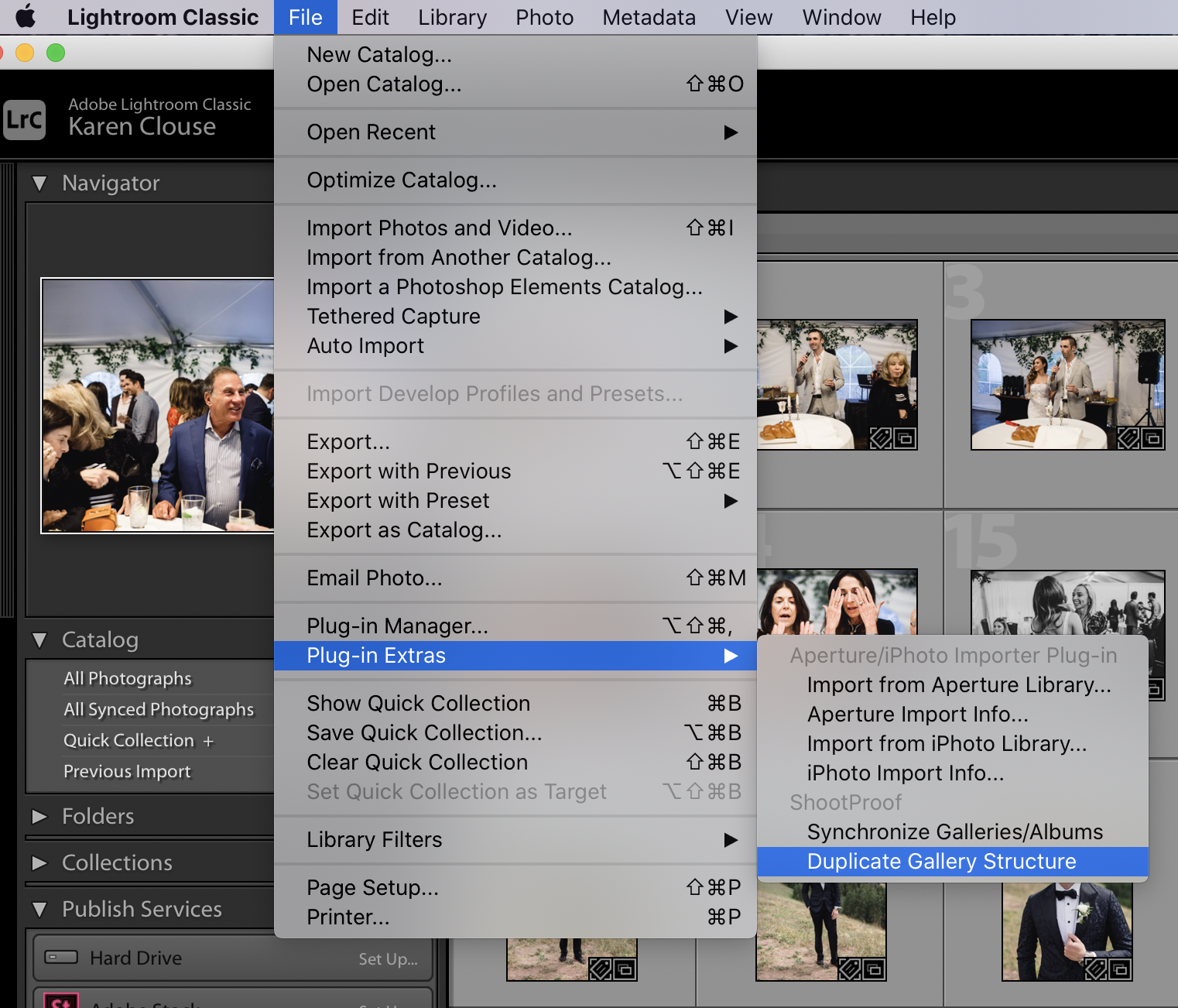Click the badge on couple toast photo

pos(1128,439)
